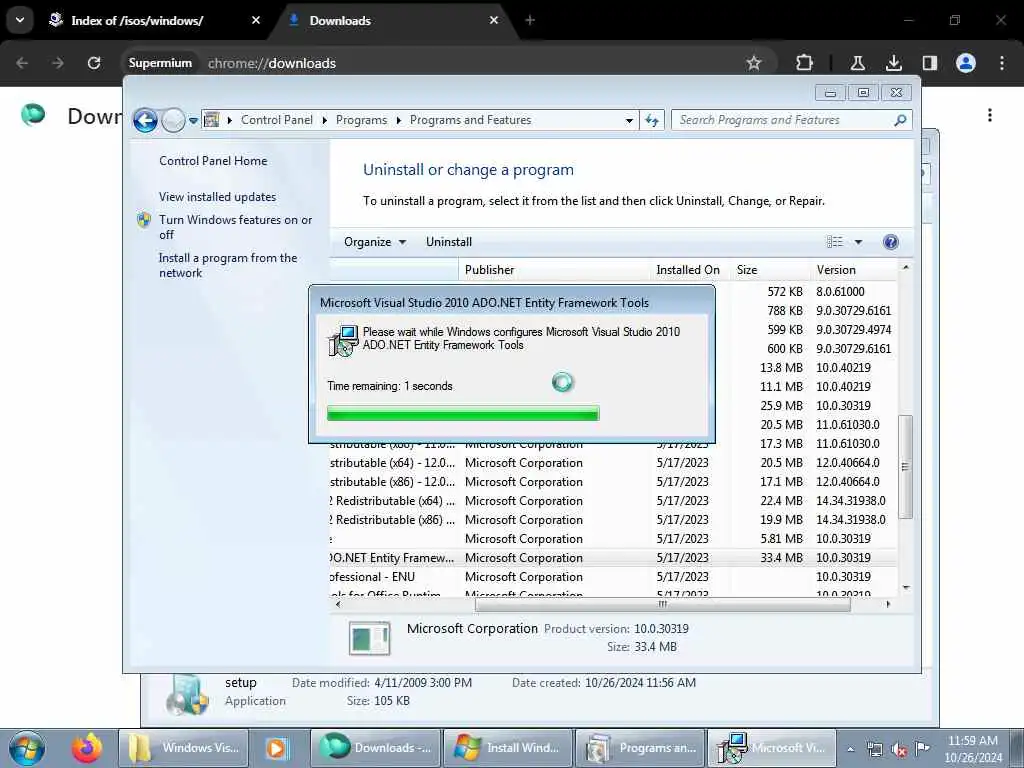The width and height of the screenshot is (1024, 768).
Task: Expand the Organize menu
Action: pos(375,242)
